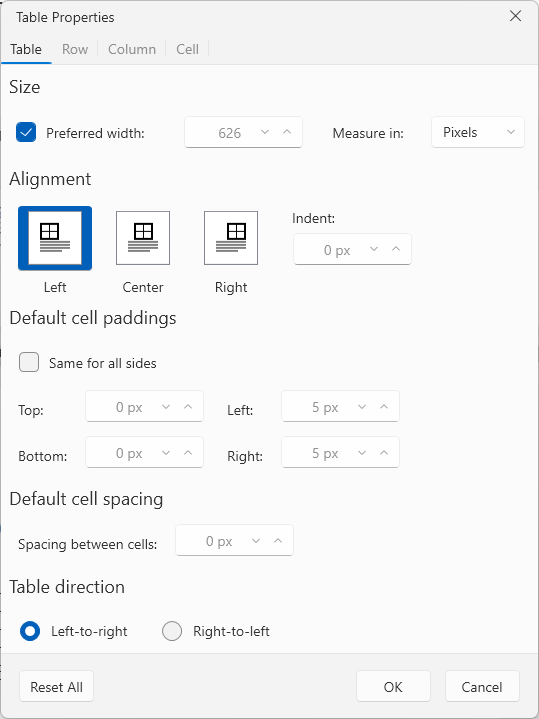
Task: Decrease Spacing between cells value
Action: [256, 541]
